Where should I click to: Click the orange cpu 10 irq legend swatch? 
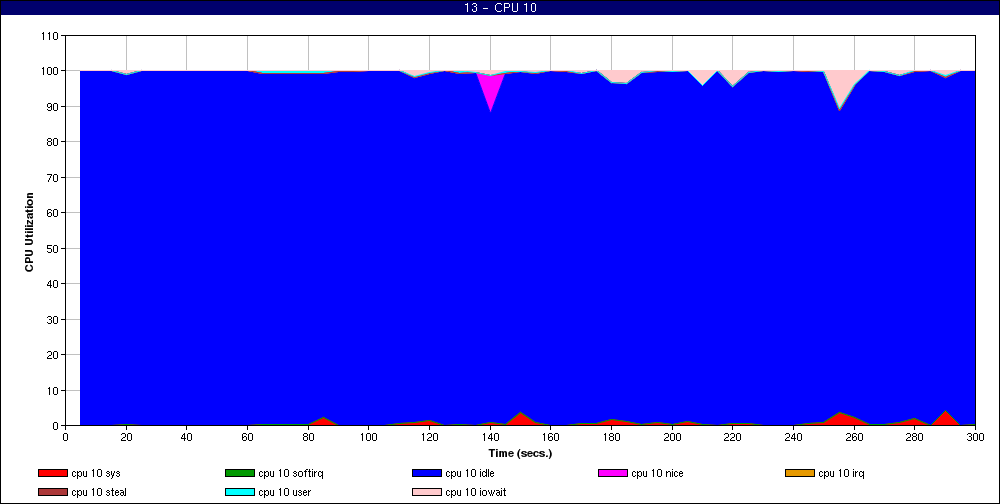pyautogui.click(x=800, y=473)
